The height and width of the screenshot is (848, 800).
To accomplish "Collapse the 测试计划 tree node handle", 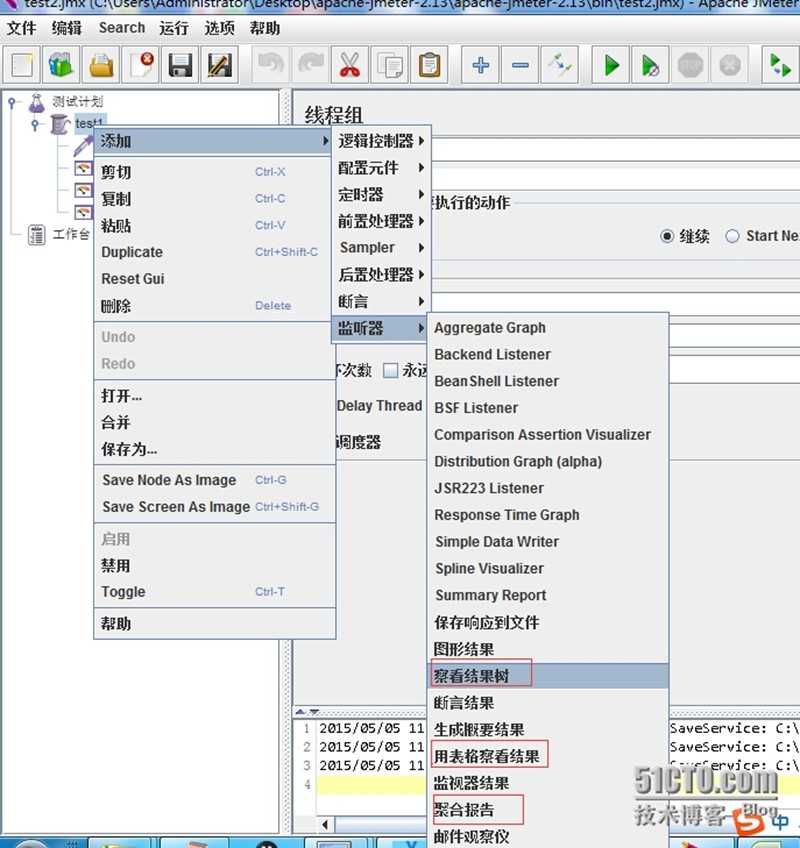I will (12, 102).
